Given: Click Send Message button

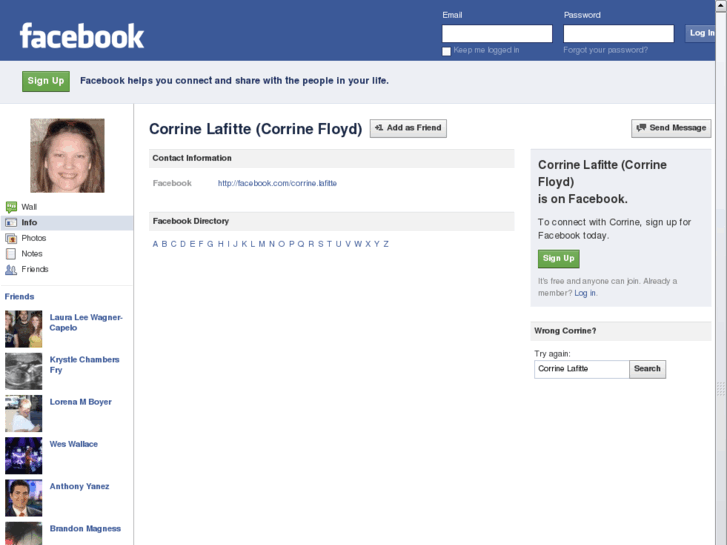Looking at the screenshot, I should [x=671, y=128].
